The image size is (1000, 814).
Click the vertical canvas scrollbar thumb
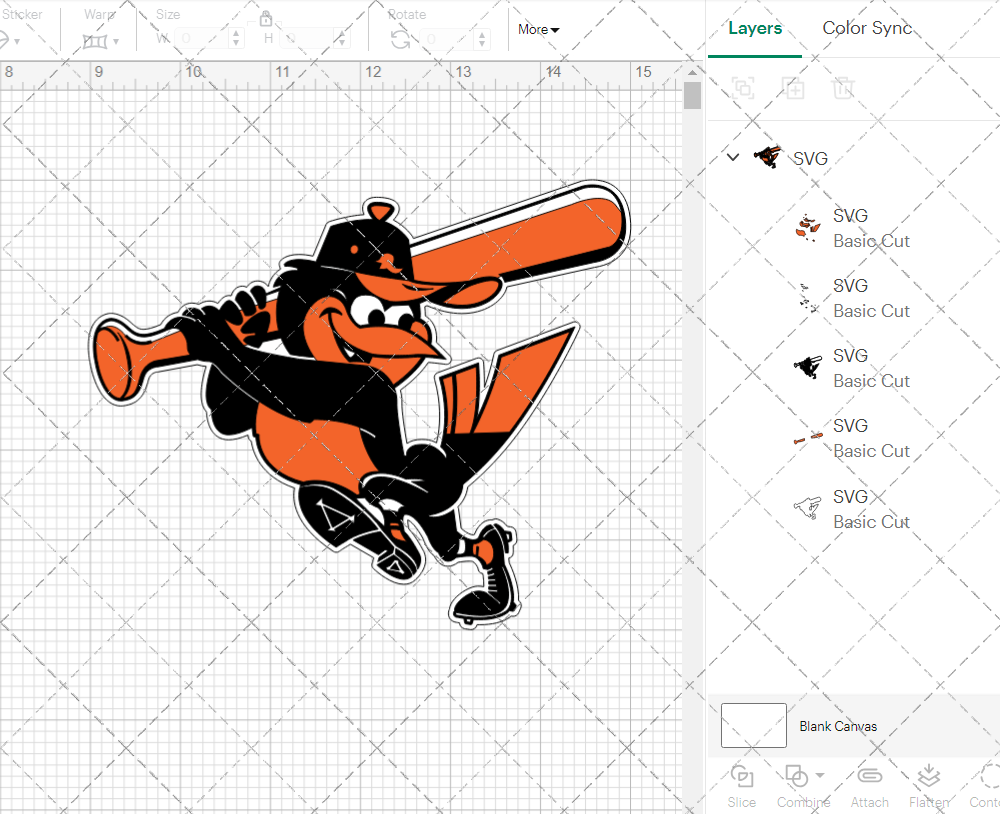[x=692, y=96]
